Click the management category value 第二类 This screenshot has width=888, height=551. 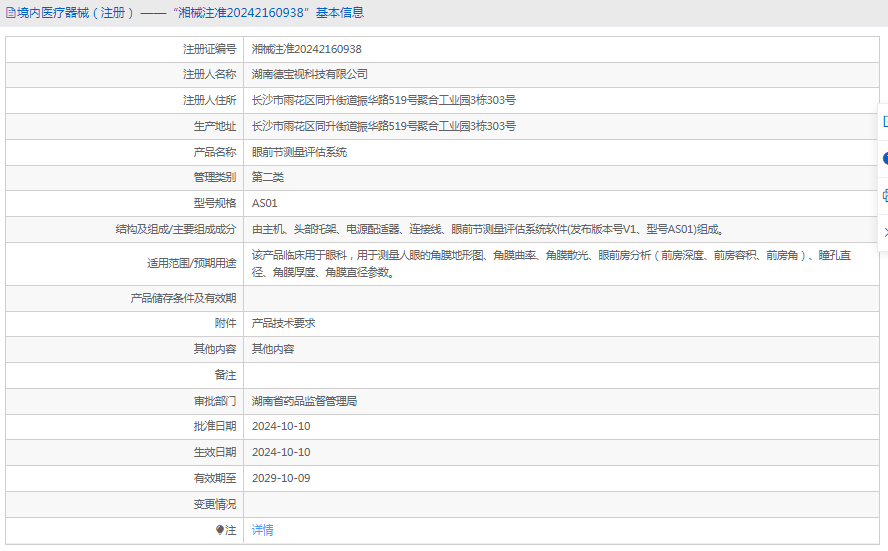[x=267, y=177]
